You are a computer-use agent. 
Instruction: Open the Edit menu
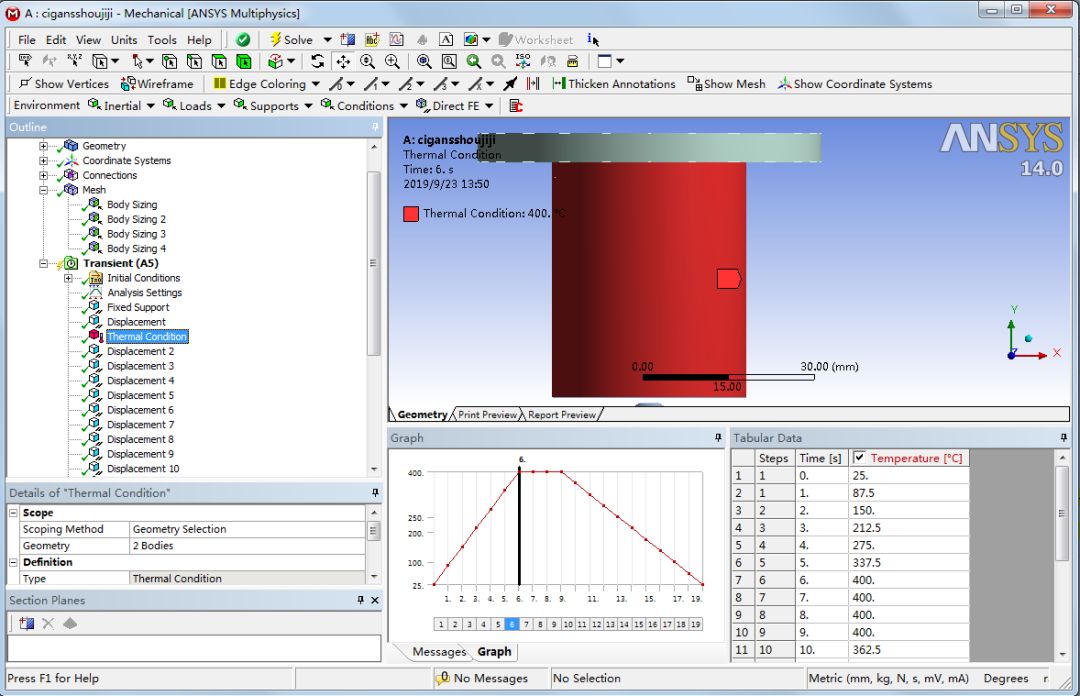(56, 40)
